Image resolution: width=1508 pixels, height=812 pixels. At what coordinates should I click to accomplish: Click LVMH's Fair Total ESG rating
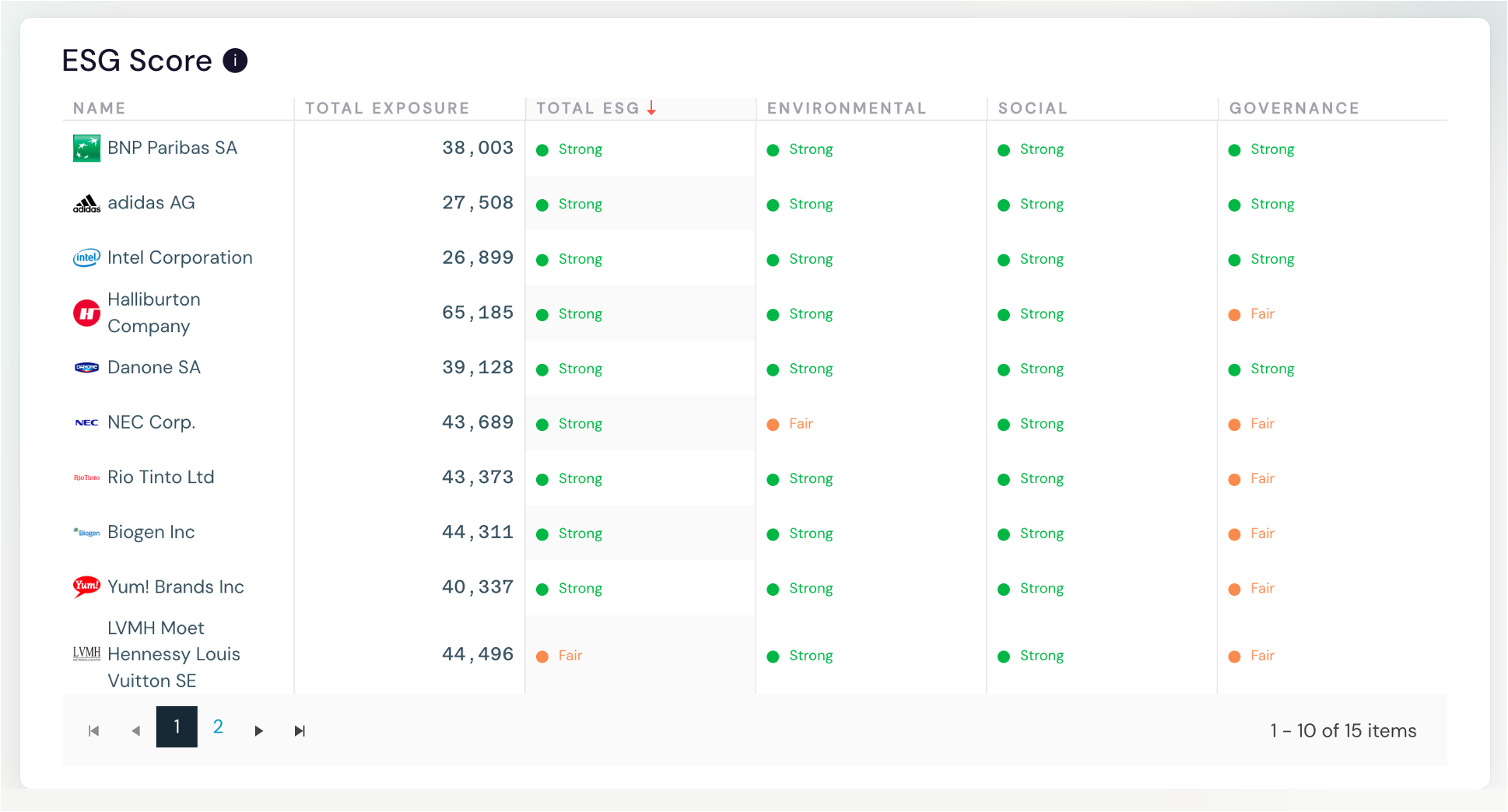(559, 656)
